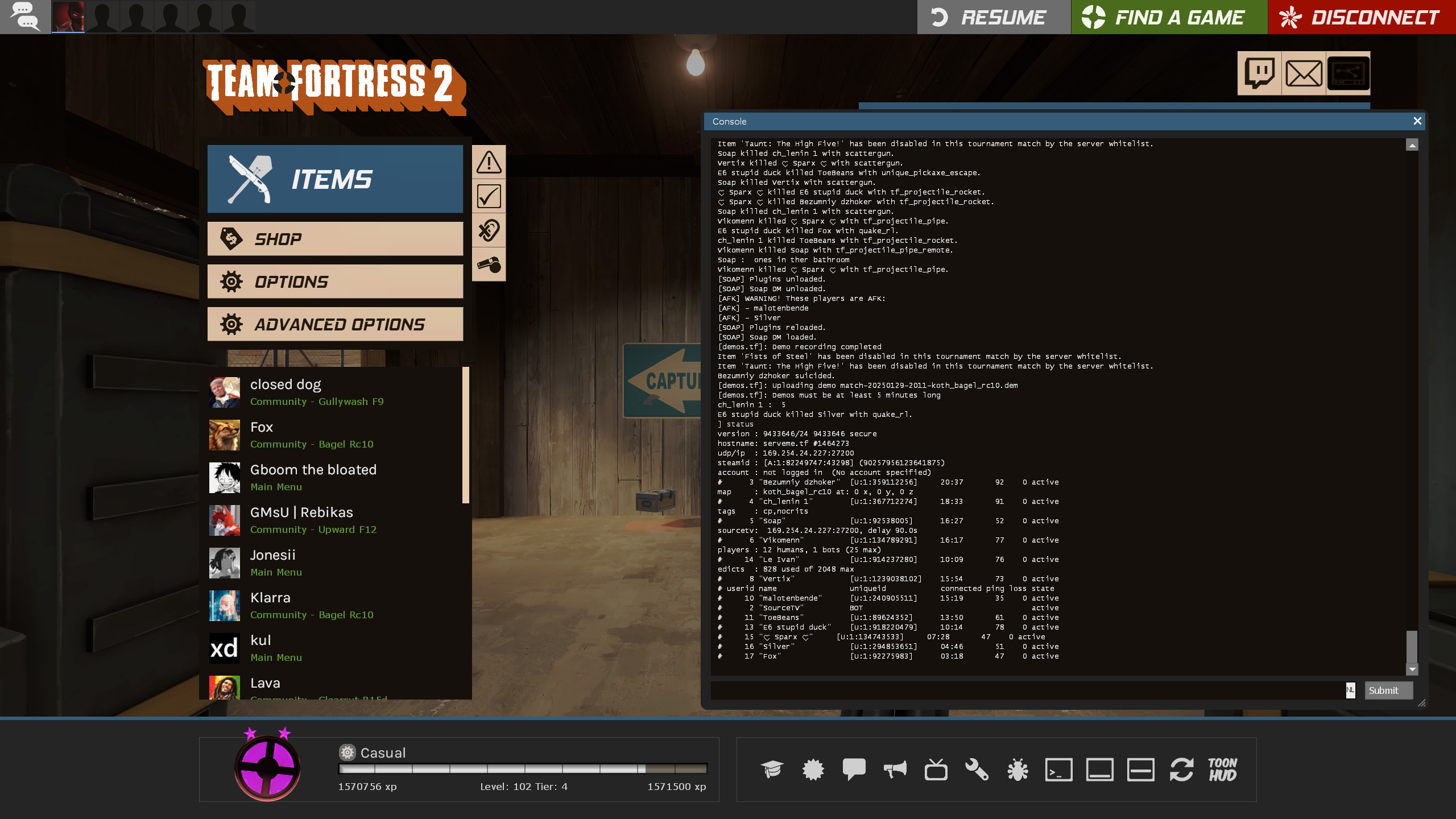Open the replay TV icon
This screenshot has height=819, width=1456.
936,770
